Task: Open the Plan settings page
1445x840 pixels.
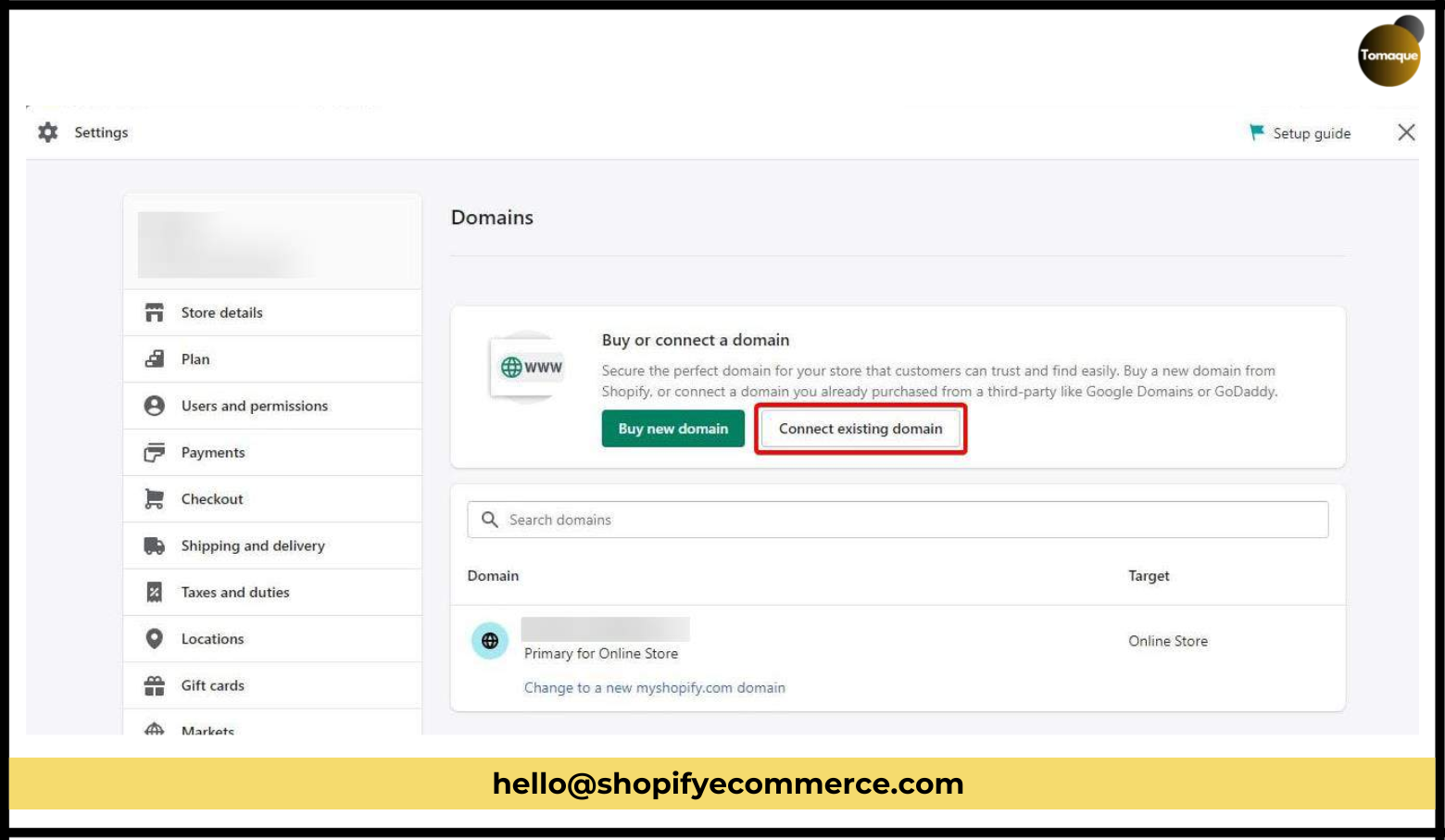Action: (x=272, y=359)
